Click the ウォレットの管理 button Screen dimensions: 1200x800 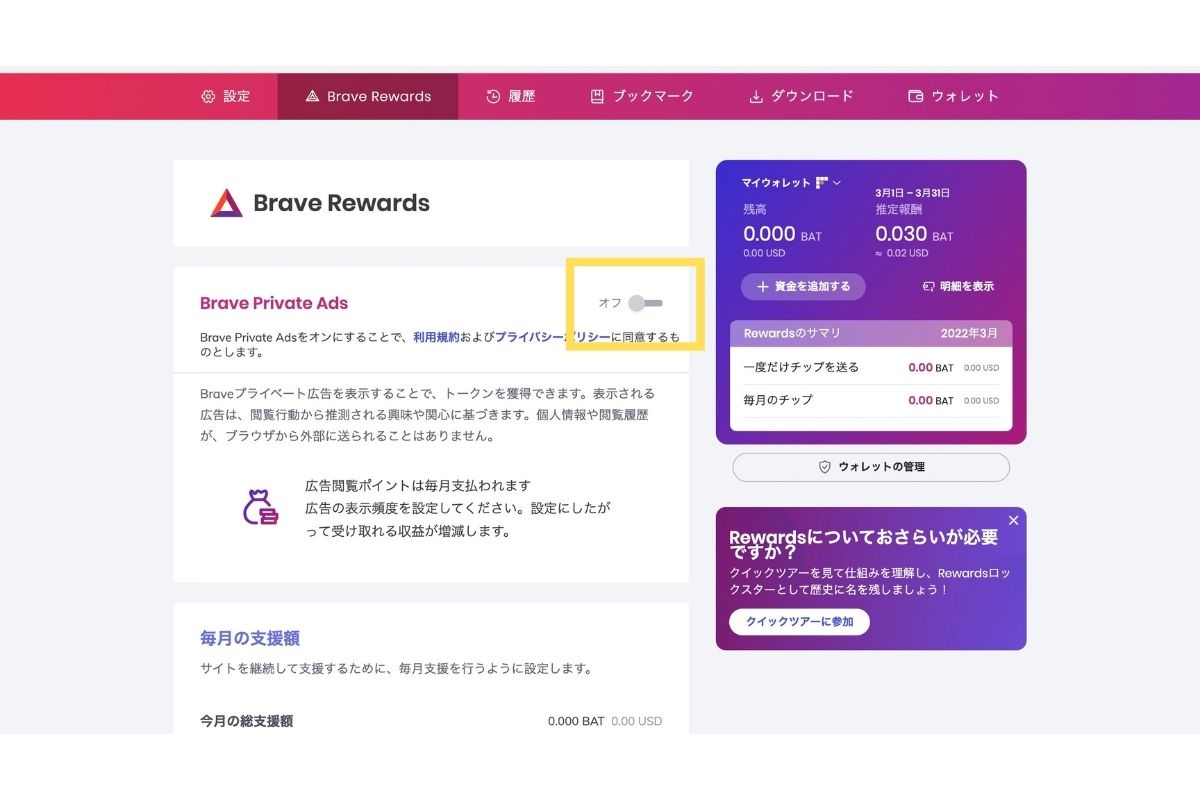pos(871,467)
